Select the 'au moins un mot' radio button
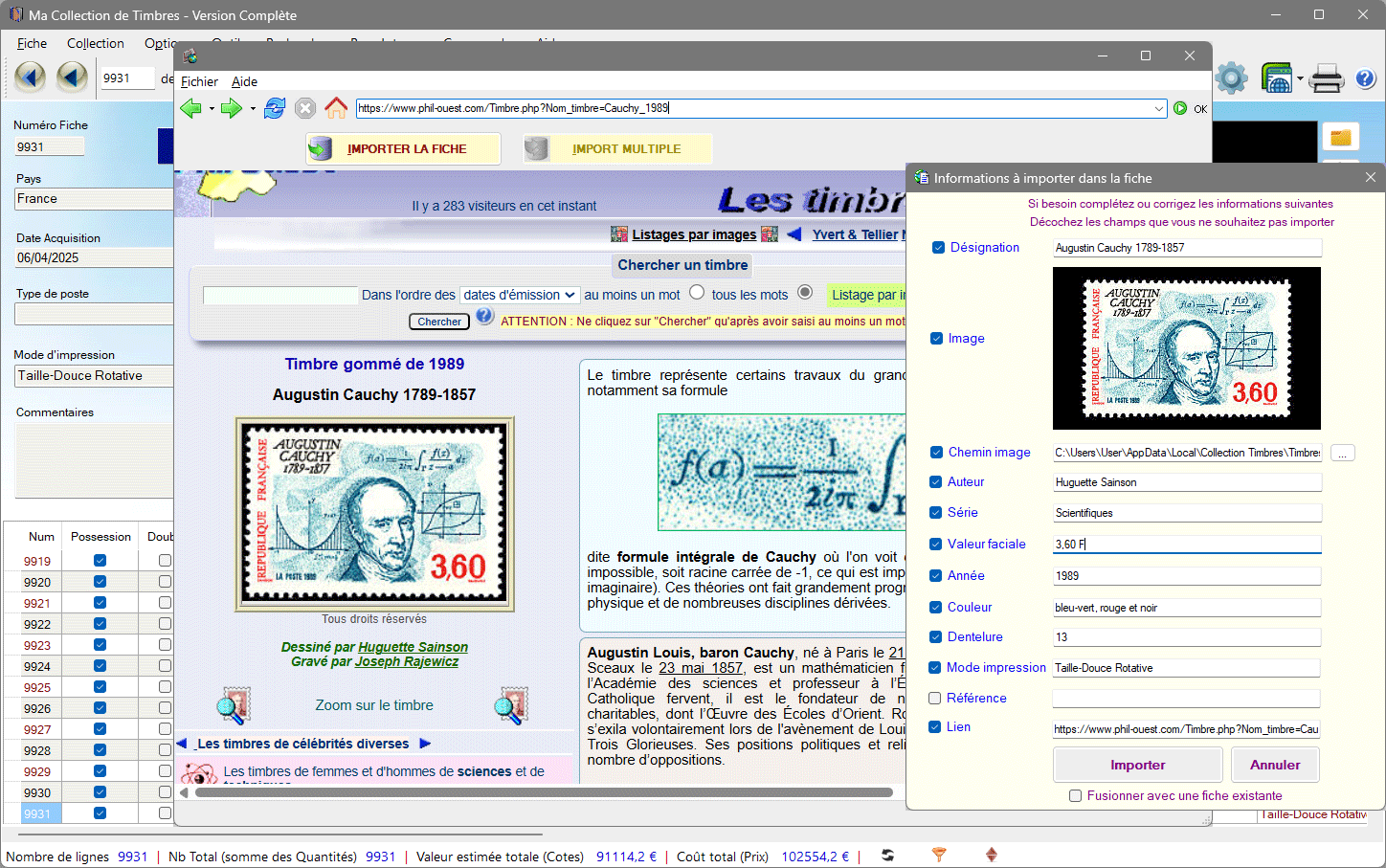 point(697,293)
